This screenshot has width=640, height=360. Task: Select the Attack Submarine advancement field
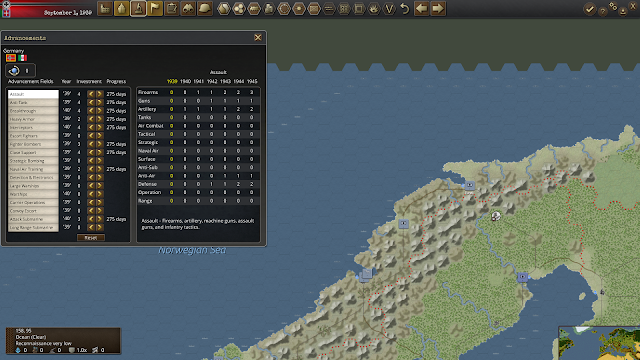[x=33, y=219]
